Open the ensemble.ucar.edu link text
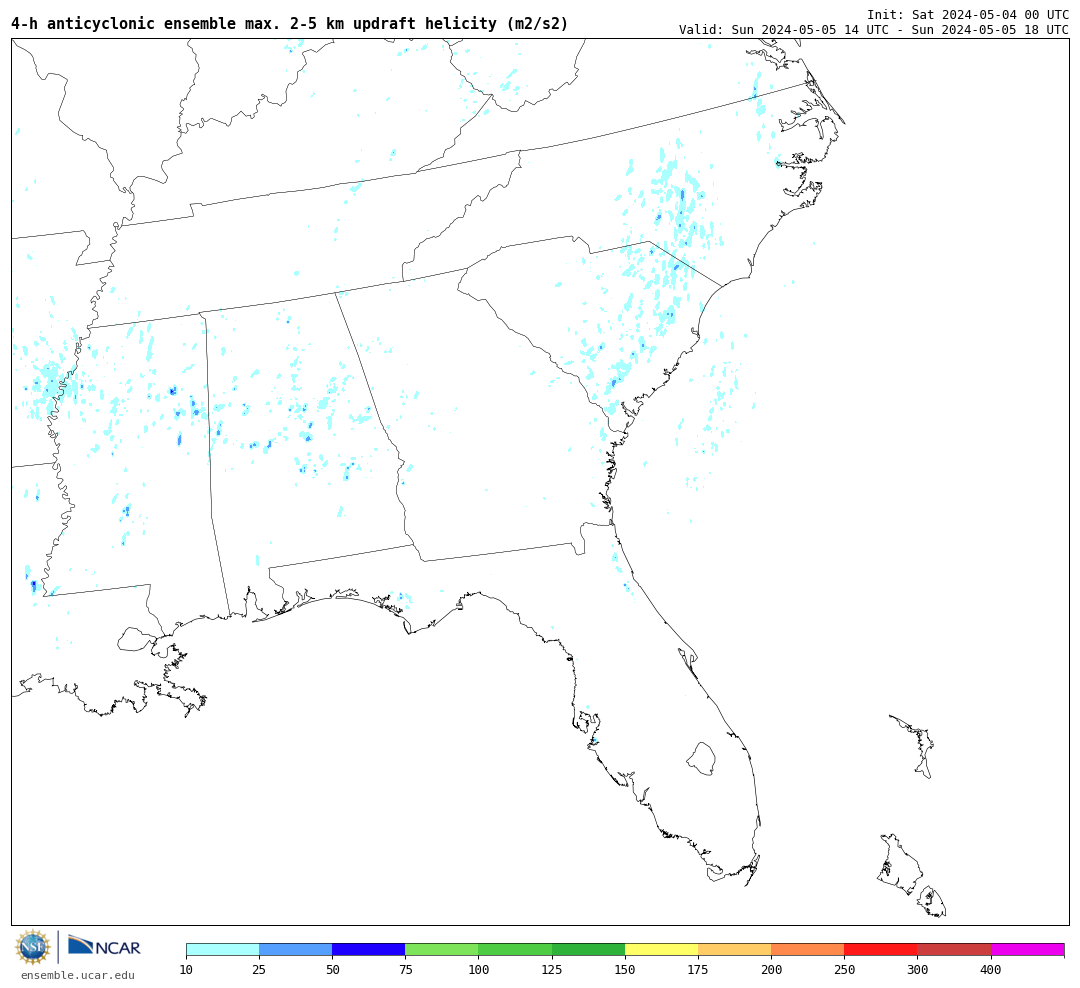 point(78,975)
